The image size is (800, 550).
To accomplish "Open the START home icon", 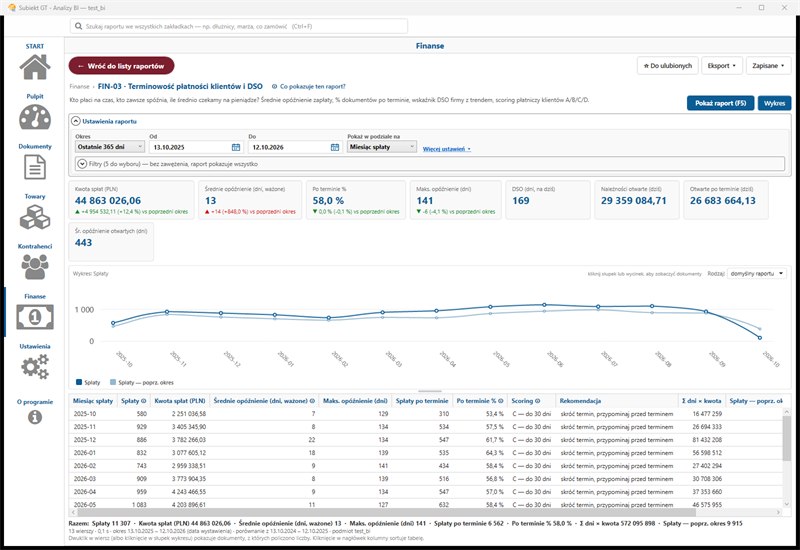I will pos(35,67).
